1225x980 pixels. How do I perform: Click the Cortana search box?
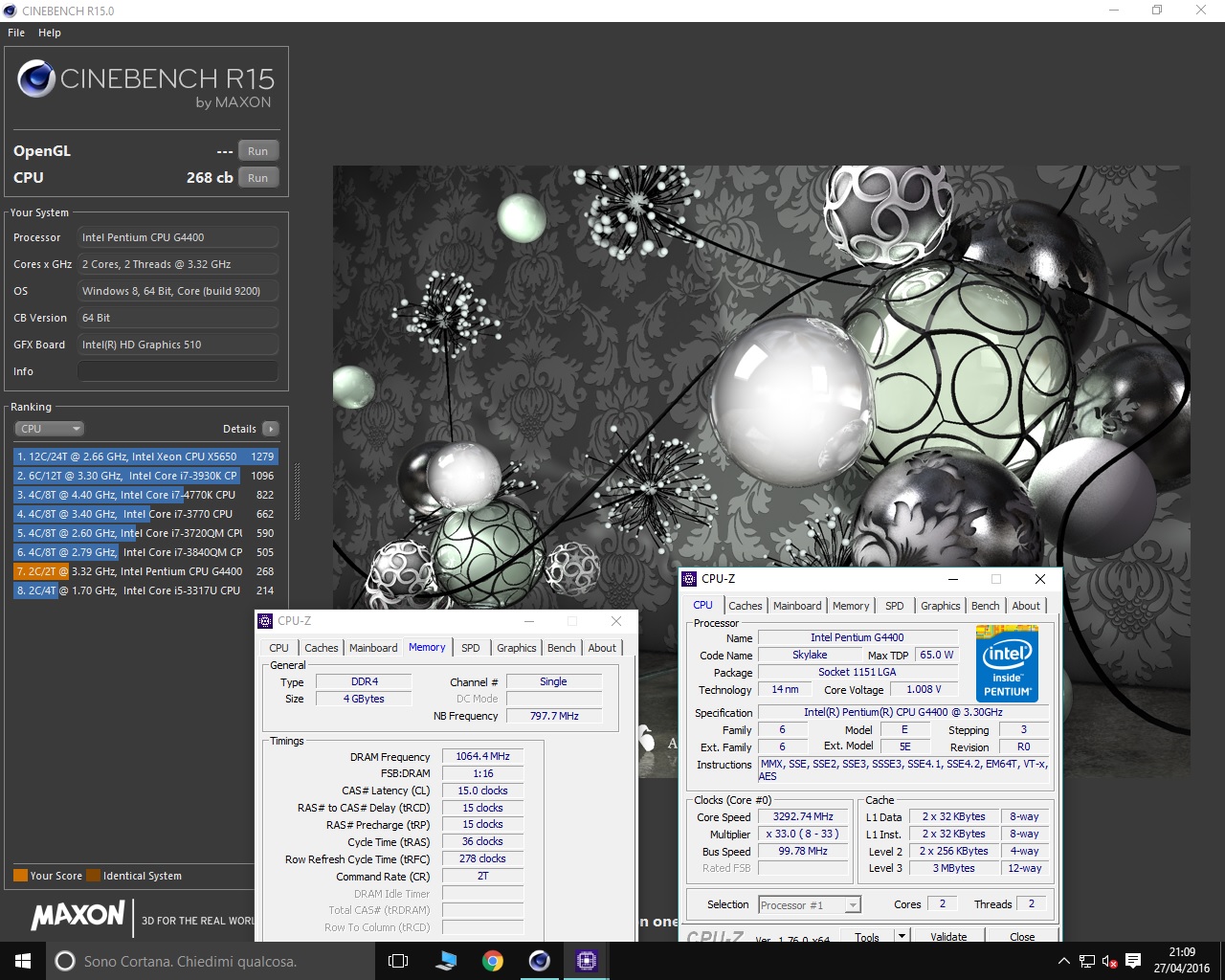[209, 961]
